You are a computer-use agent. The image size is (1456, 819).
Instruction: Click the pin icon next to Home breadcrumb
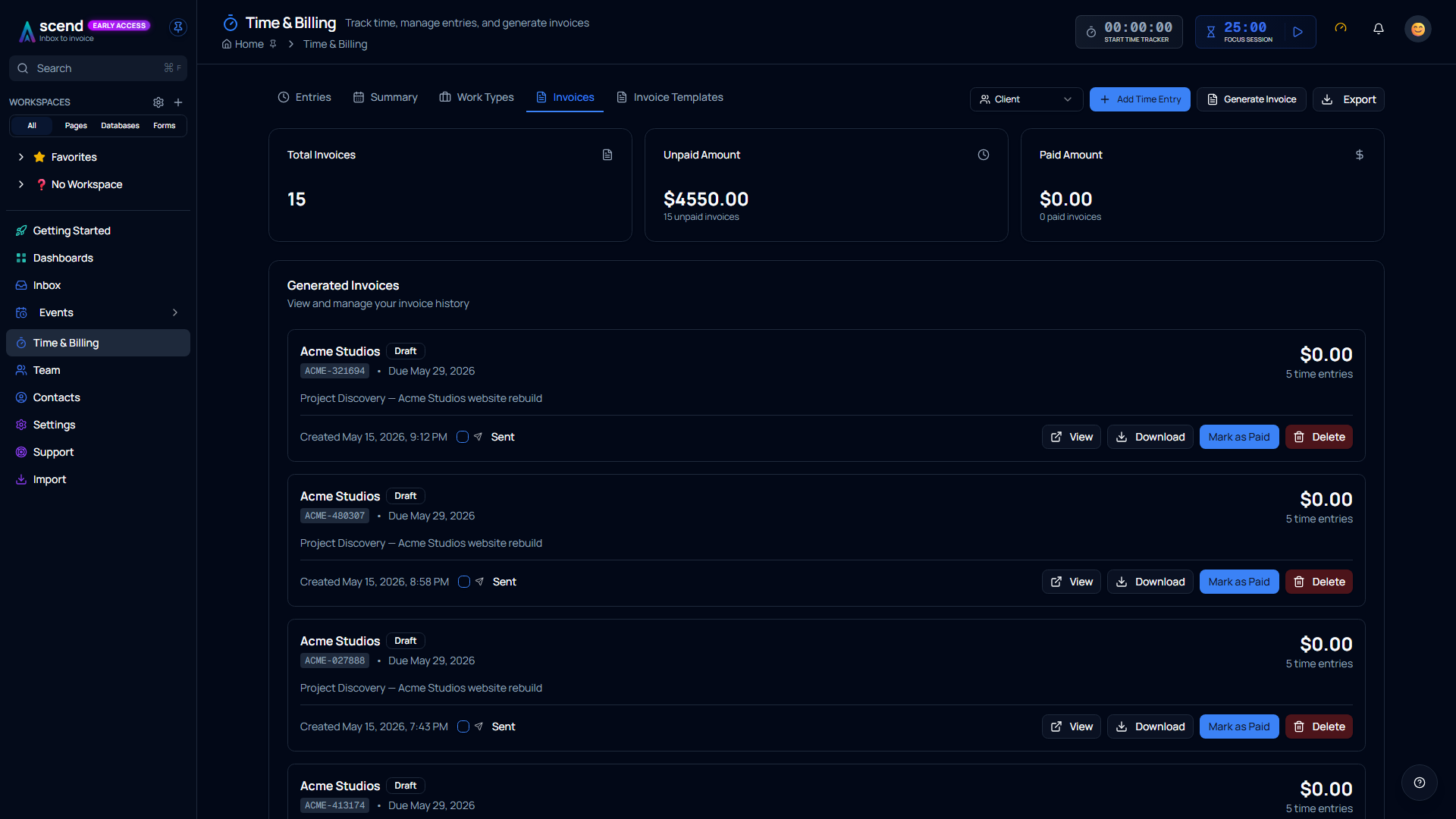pos(273,44)
